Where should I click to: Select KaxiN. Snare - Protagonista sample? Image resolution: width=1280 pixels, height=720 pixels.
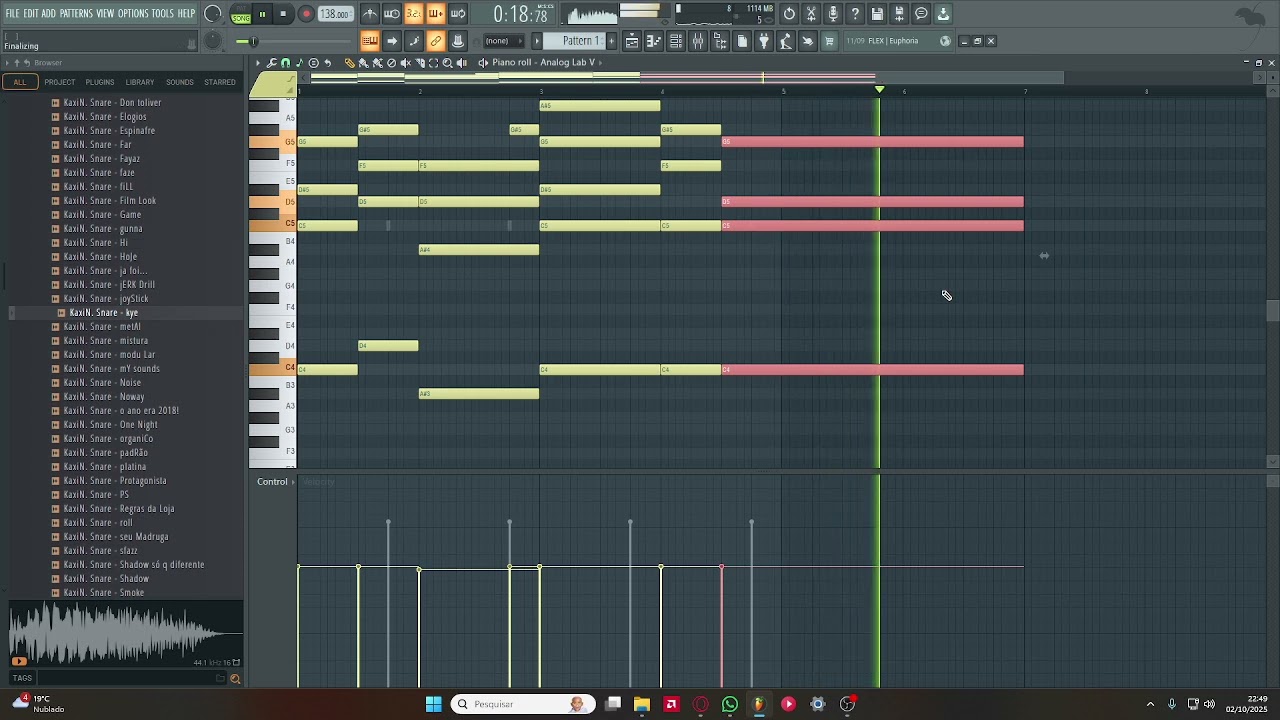pos(115,481)
